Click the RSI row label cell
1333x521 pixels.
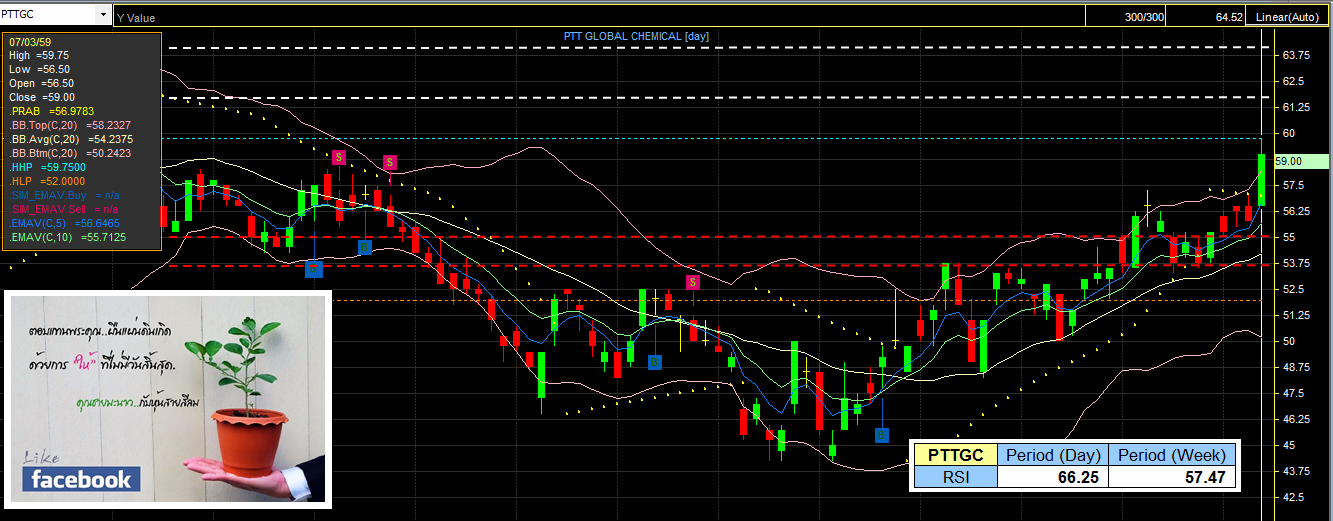click(x=956, y=477)
